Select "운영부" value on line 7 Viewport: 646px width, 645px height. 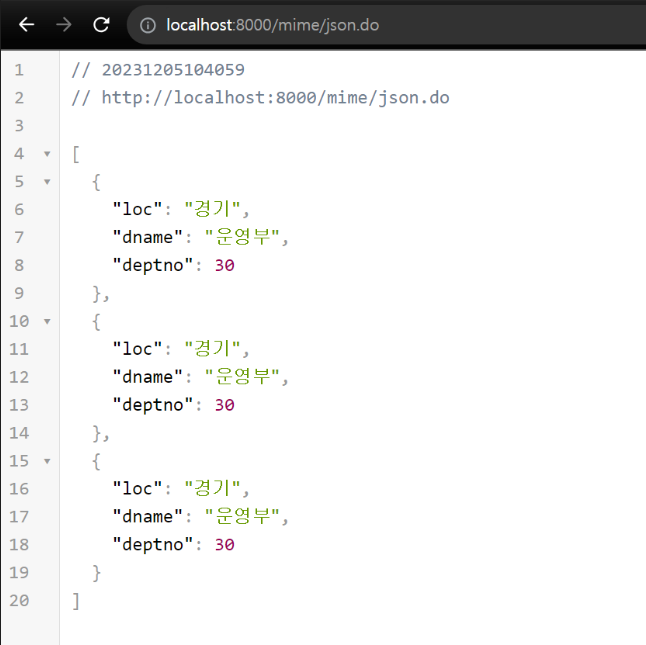click(x=243, y=237)
